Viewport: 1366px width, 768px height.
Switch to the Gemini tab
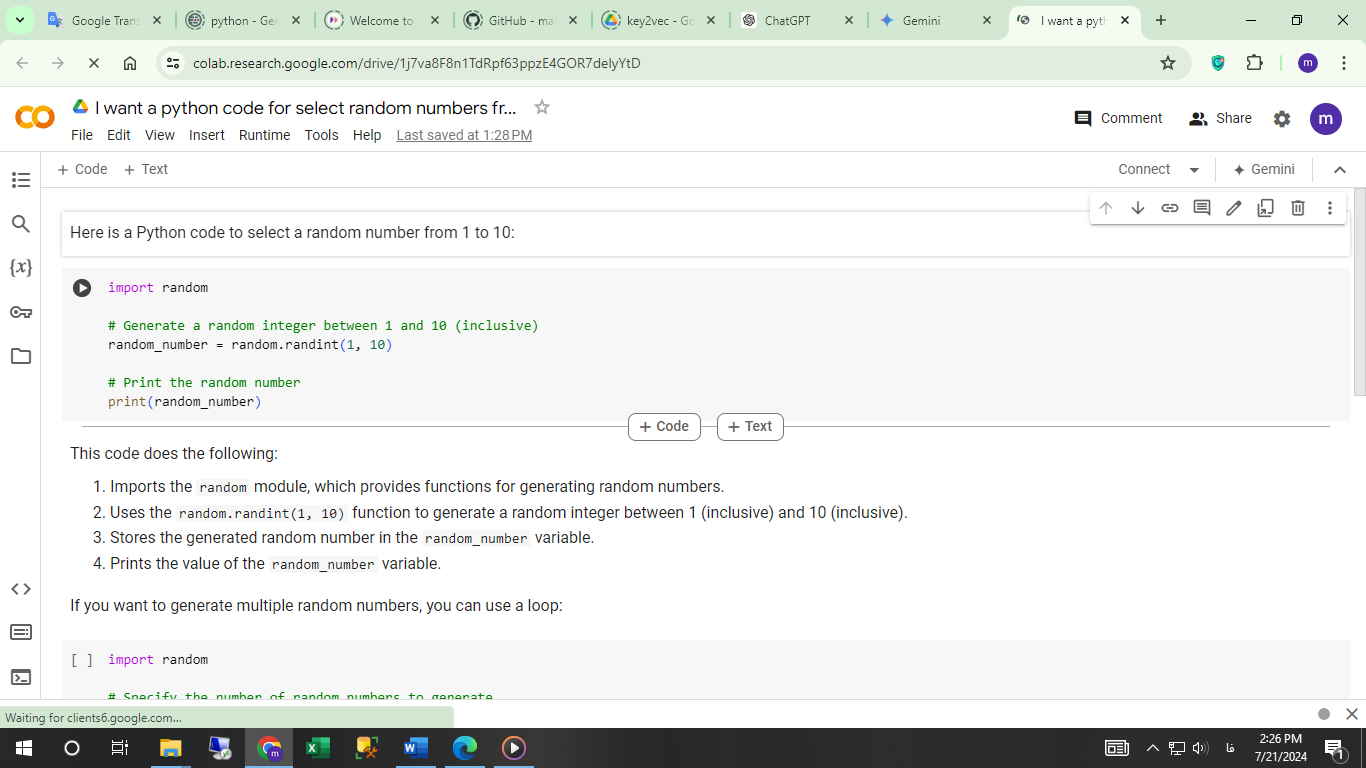point(935,20)
